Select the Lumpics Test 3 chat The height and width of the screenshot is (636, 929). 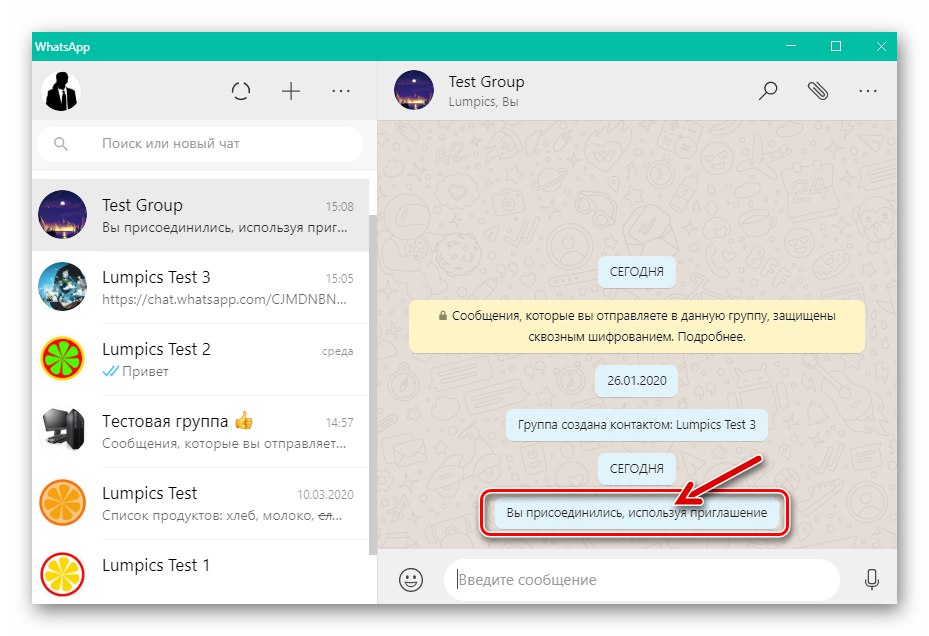pos(200,287)
